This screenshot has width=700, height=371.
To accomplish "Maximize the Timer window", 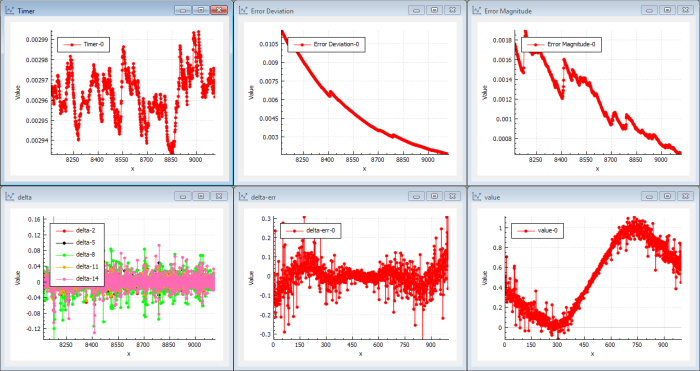I will click(x=201, y=10).
